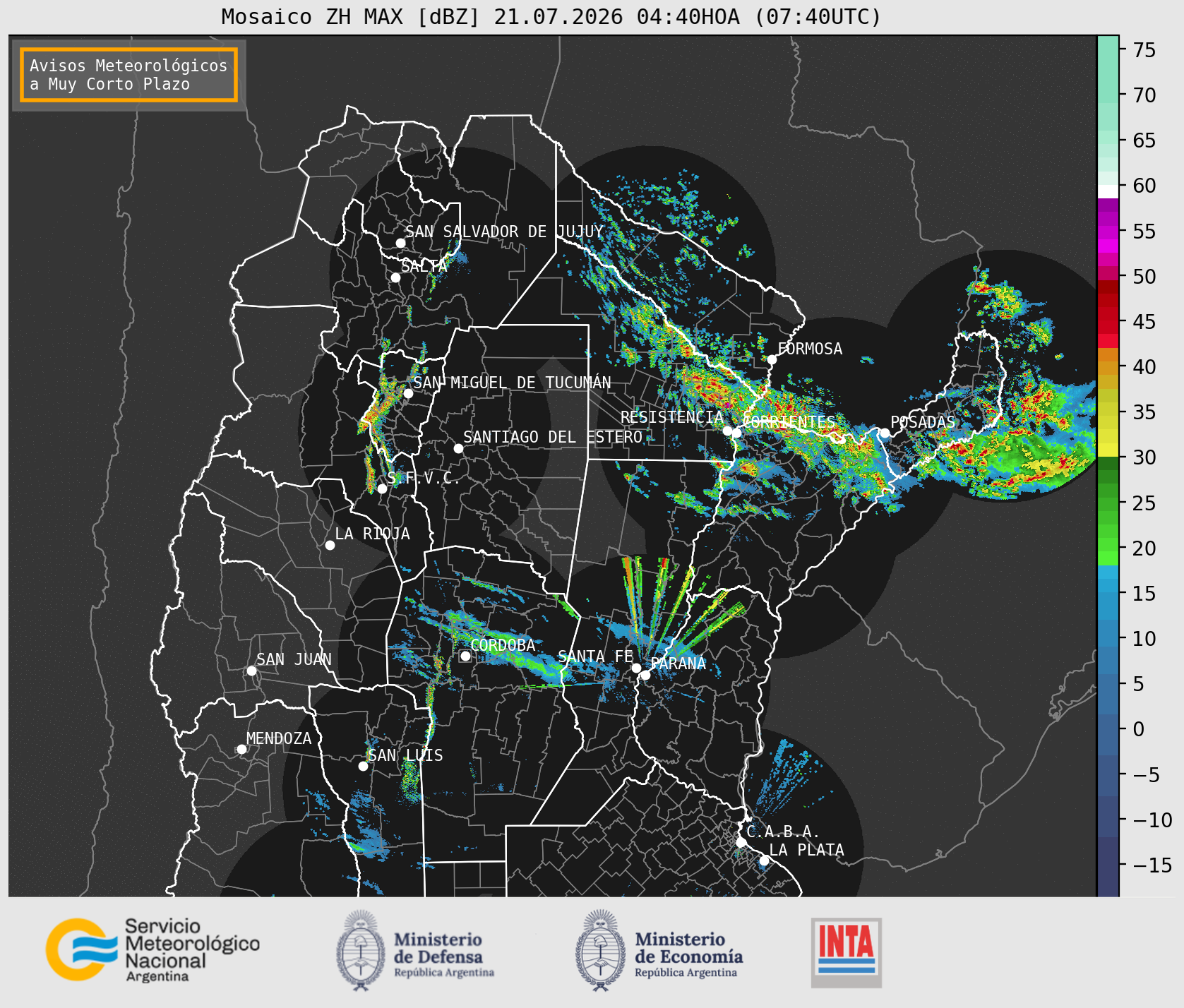The height and width of the screenshot is (1008, 1184).
Task: Click the San Salvador de Jujuy label
Action: 504,232
